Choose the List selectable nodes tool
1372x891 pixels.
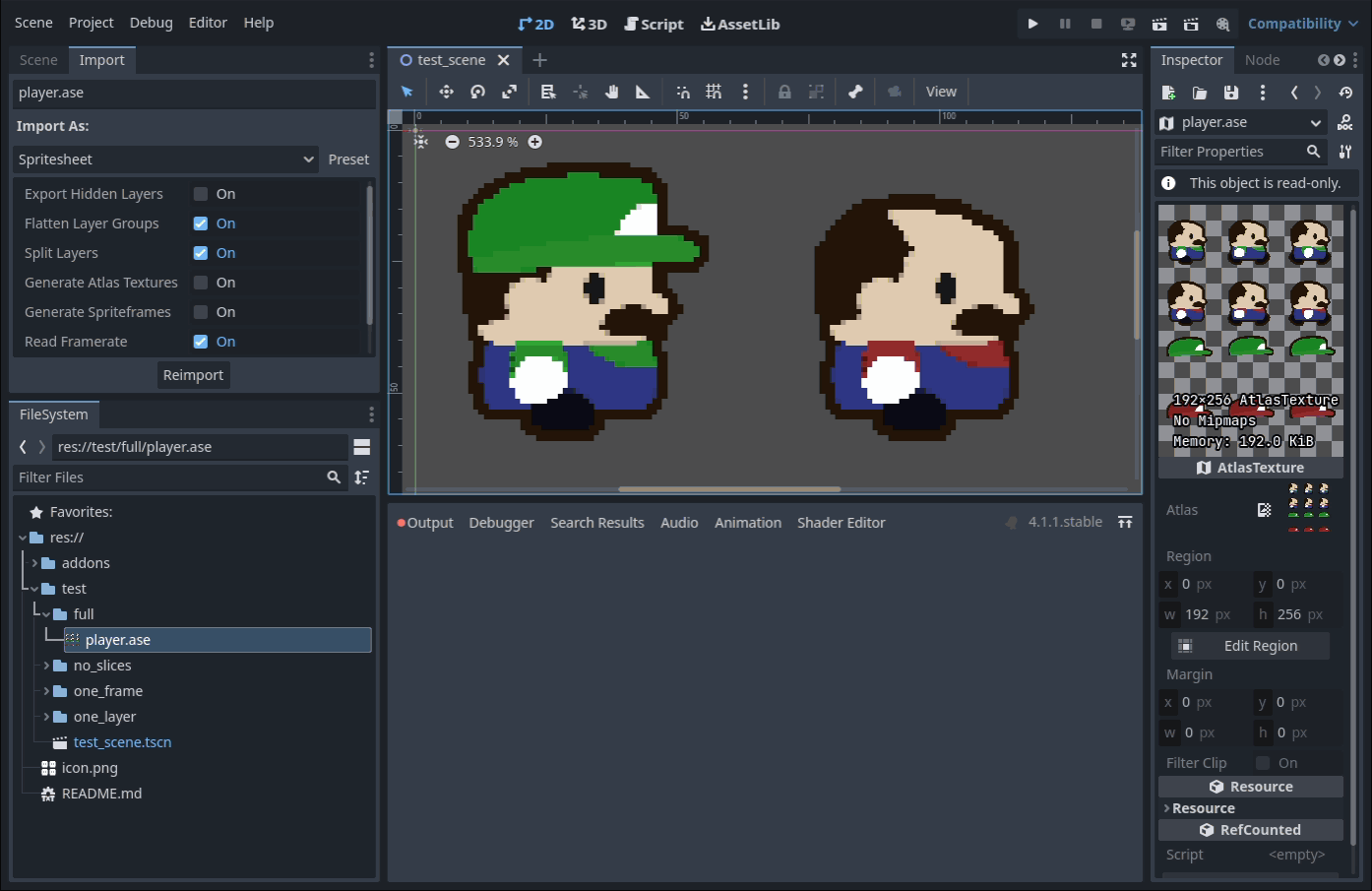(x=548, y=92)
